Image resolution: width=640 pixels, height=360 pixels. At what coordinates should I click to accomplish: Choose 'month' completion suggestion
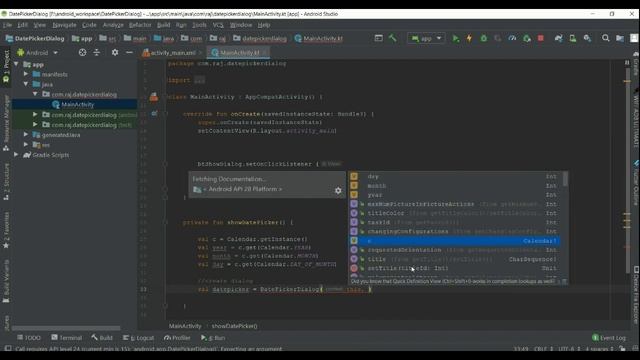pos(454,186)
